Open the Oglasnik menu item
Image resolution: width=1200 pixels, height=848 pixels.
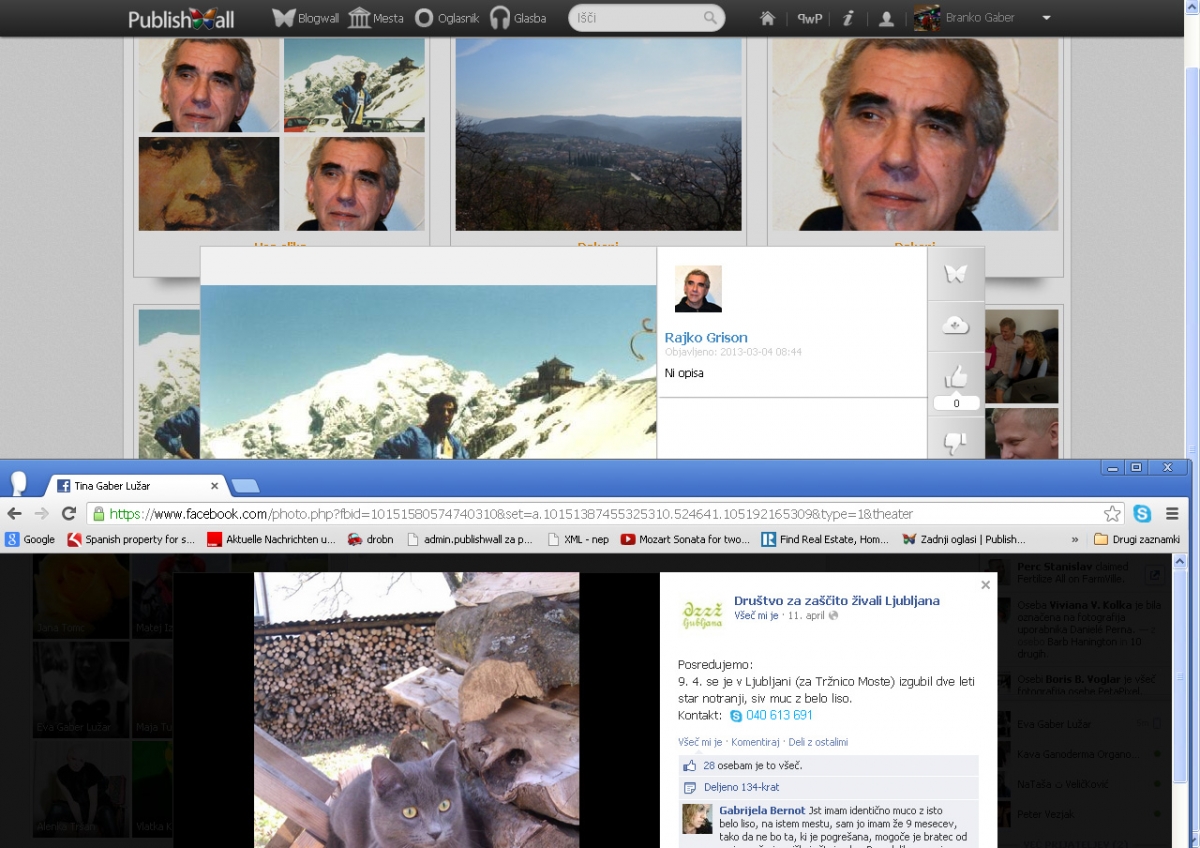pos(448,18)
